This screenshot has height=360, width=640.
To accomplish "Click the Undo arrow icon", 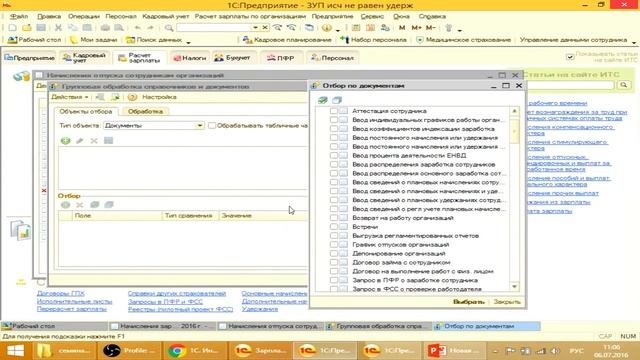I will 138,28.
